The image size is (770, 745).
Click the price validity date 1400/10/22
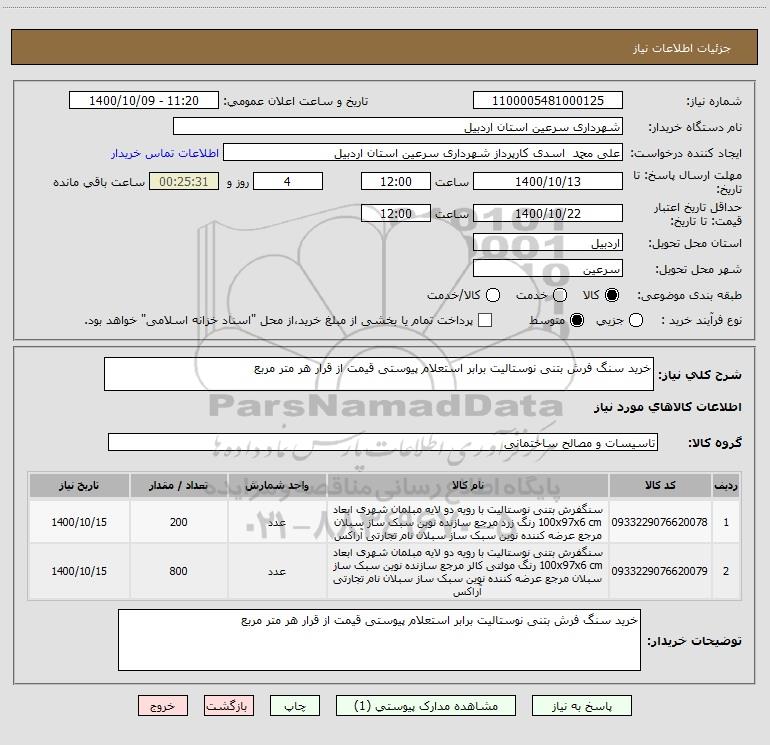(x=548, y=213)
